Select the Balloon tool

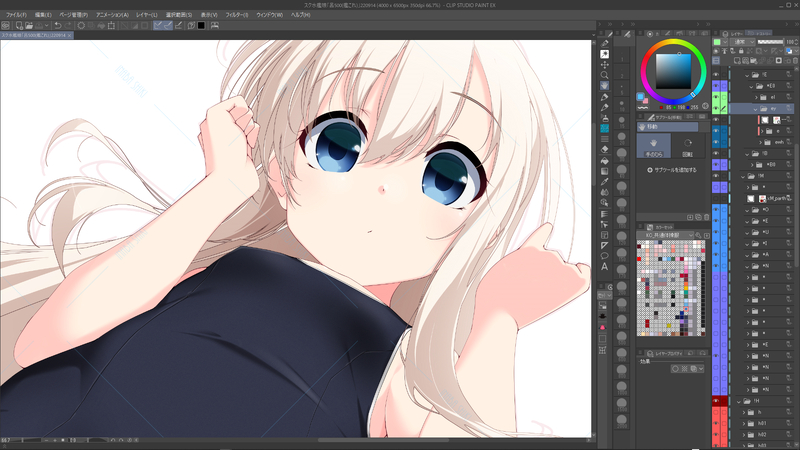pos(605,256)
